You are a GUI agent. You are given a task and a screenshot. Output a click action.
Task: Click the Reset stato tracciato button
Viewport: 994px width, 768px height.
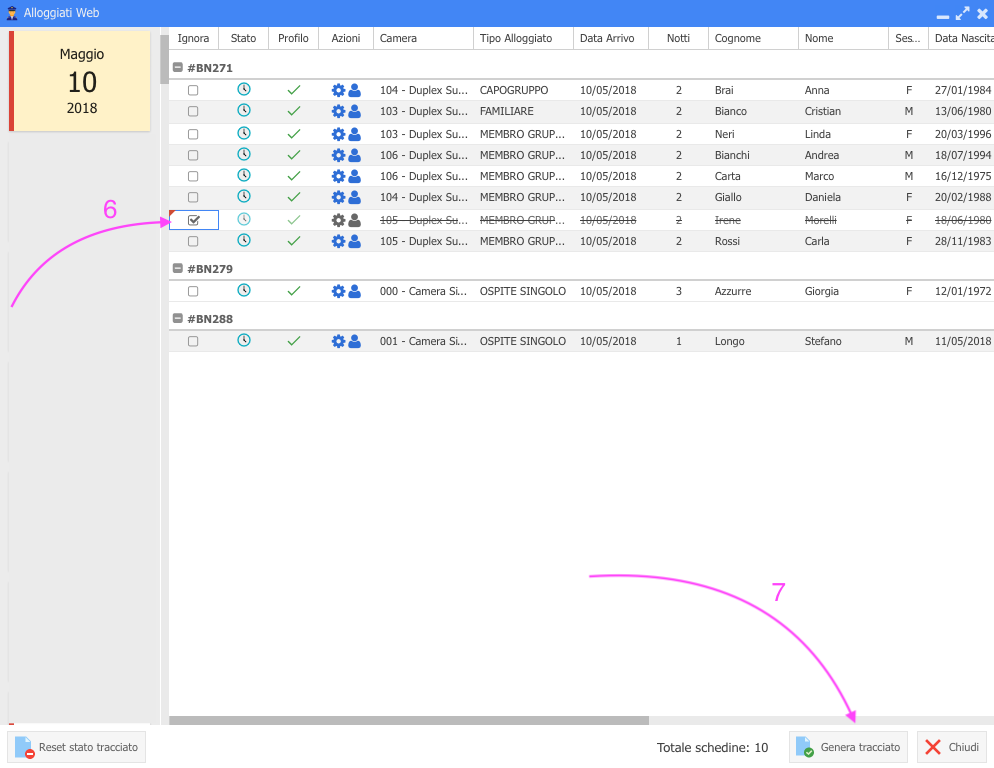77,747
